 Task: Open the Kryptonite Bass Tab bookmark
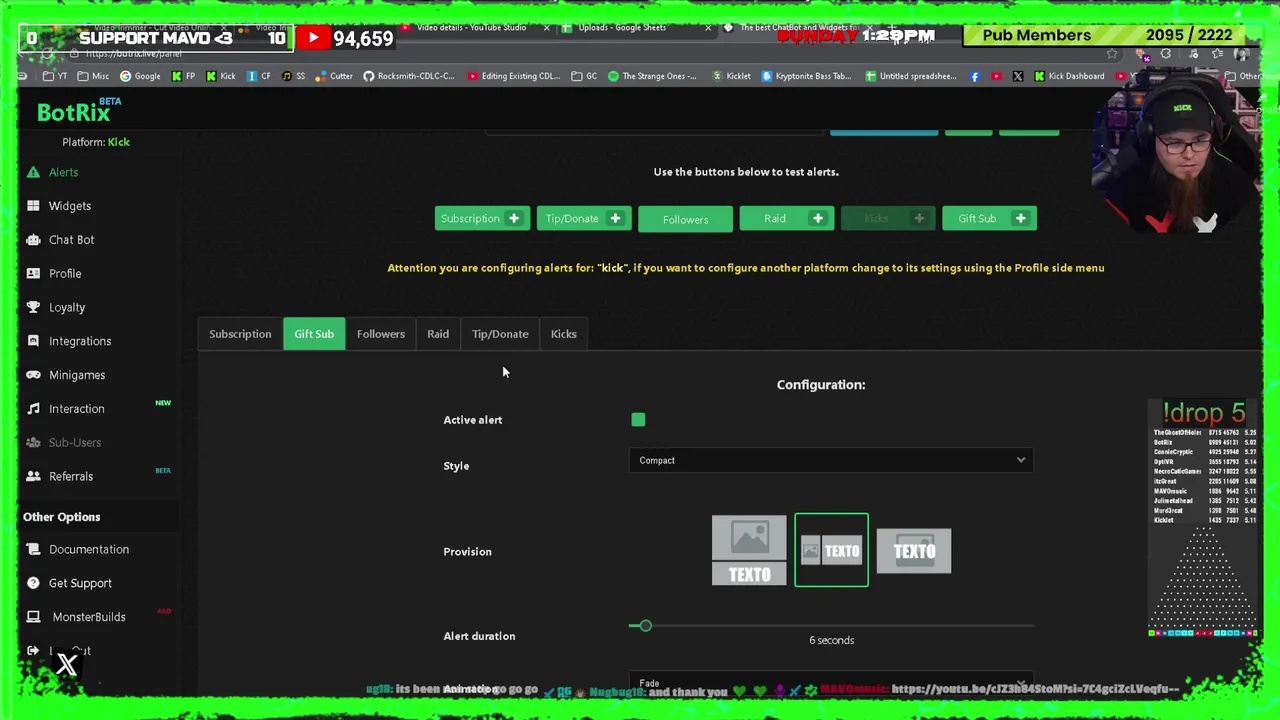806,76
